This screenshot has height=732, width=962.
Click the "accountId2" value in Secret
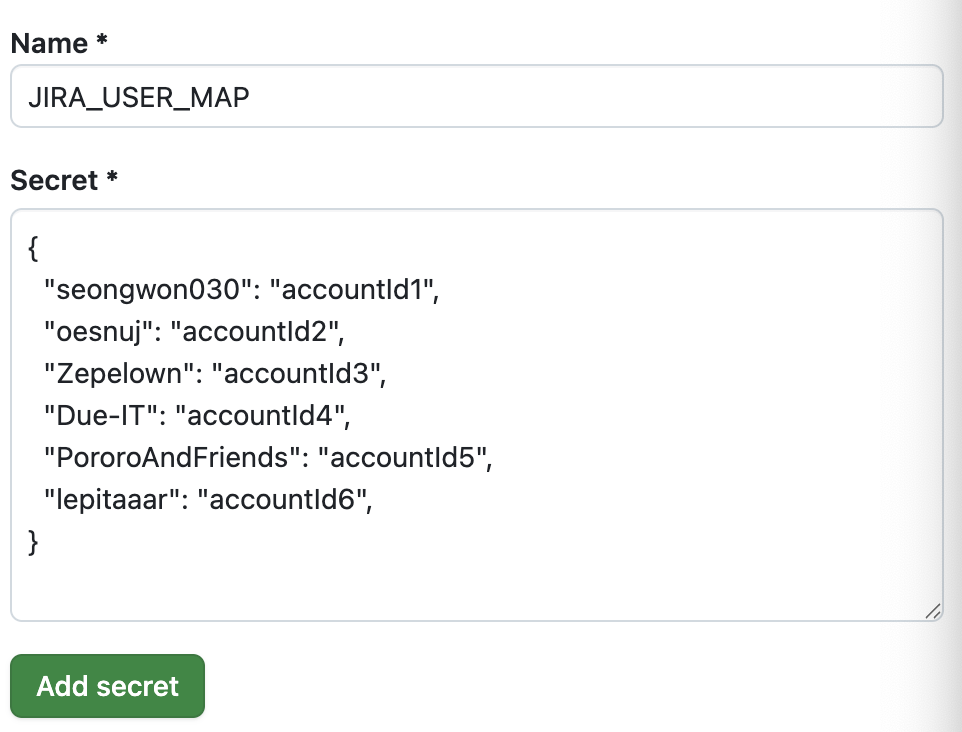255,332
